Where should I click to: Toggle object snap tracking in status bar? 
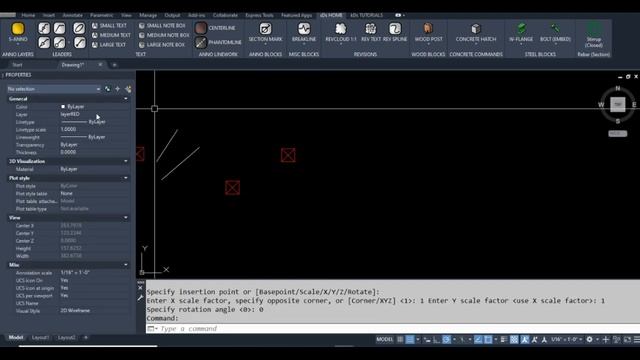[478, 340]
